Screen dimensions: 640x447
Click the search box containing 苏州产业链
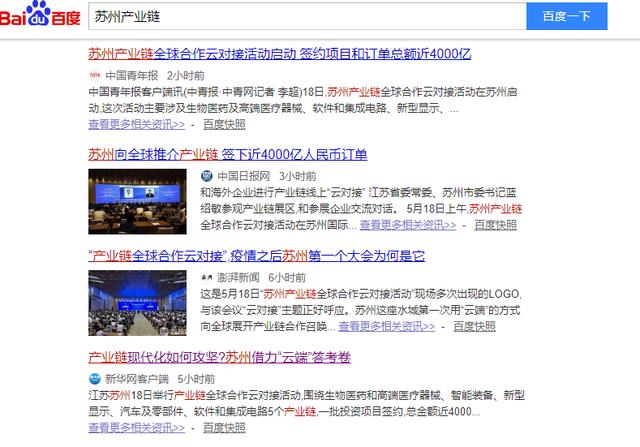[307, 16]
